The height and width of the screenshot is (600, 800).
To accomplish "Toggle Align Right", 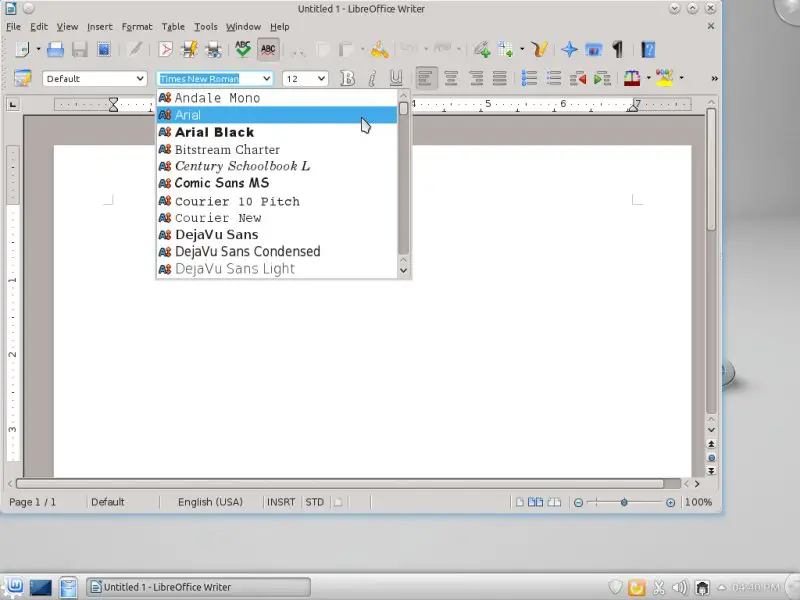I will [x=476, y=78].
